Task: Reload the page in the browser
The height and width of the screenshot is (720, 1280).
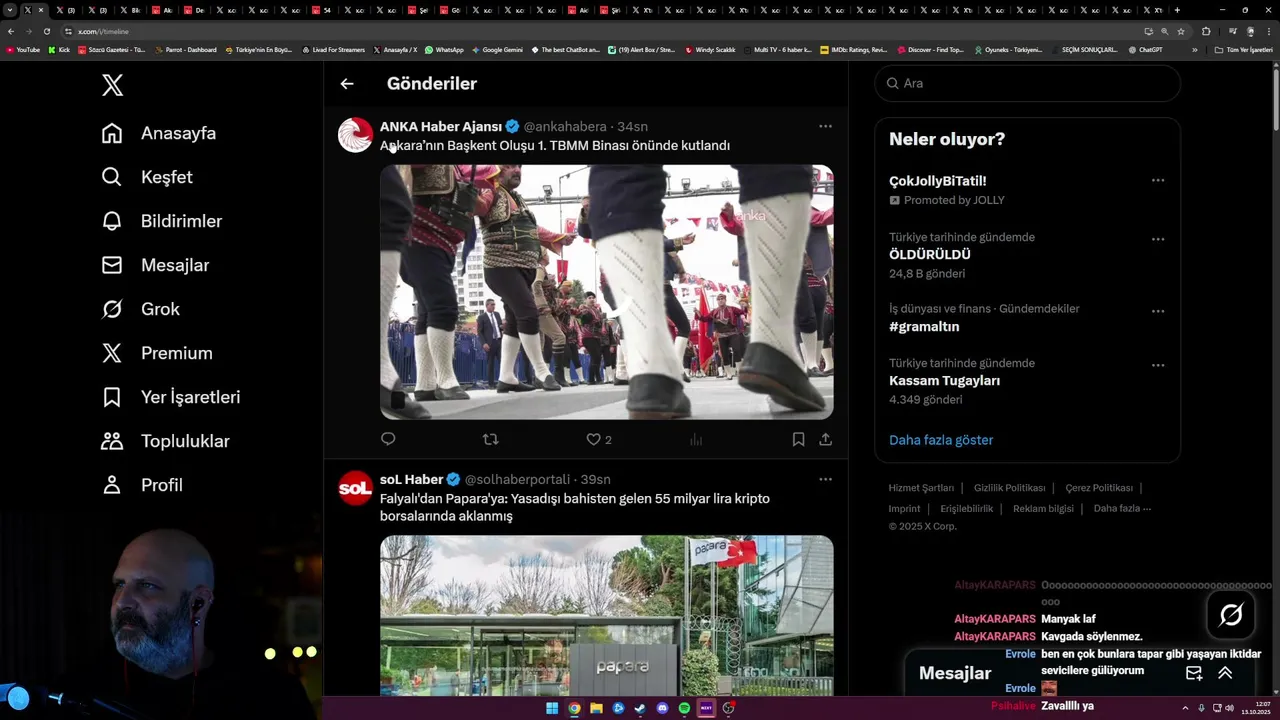Action: click(46, 31)
